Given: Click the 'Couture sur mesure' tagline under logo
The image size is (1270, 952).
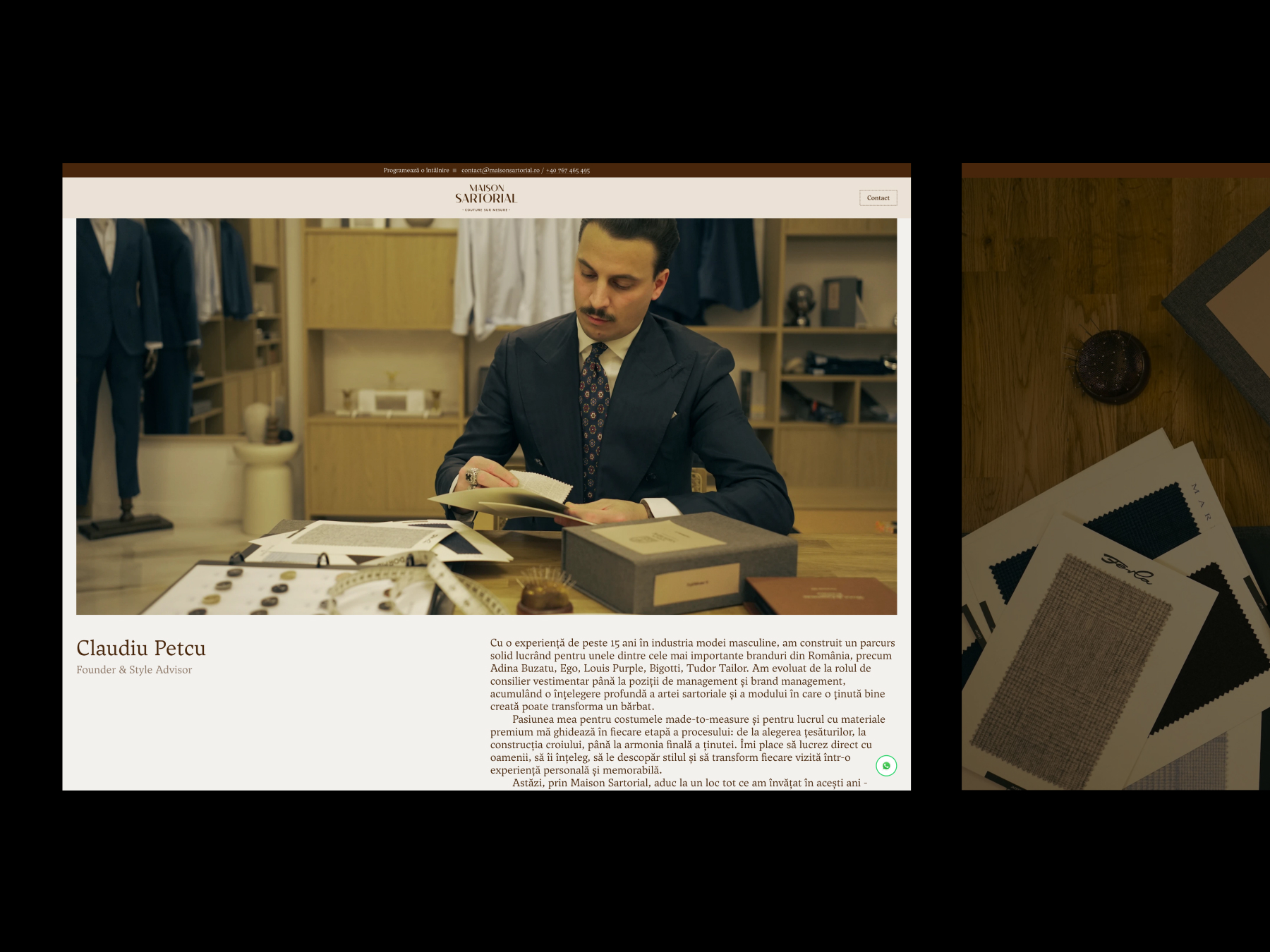Looking at the screenshot, I should [485, 210].
